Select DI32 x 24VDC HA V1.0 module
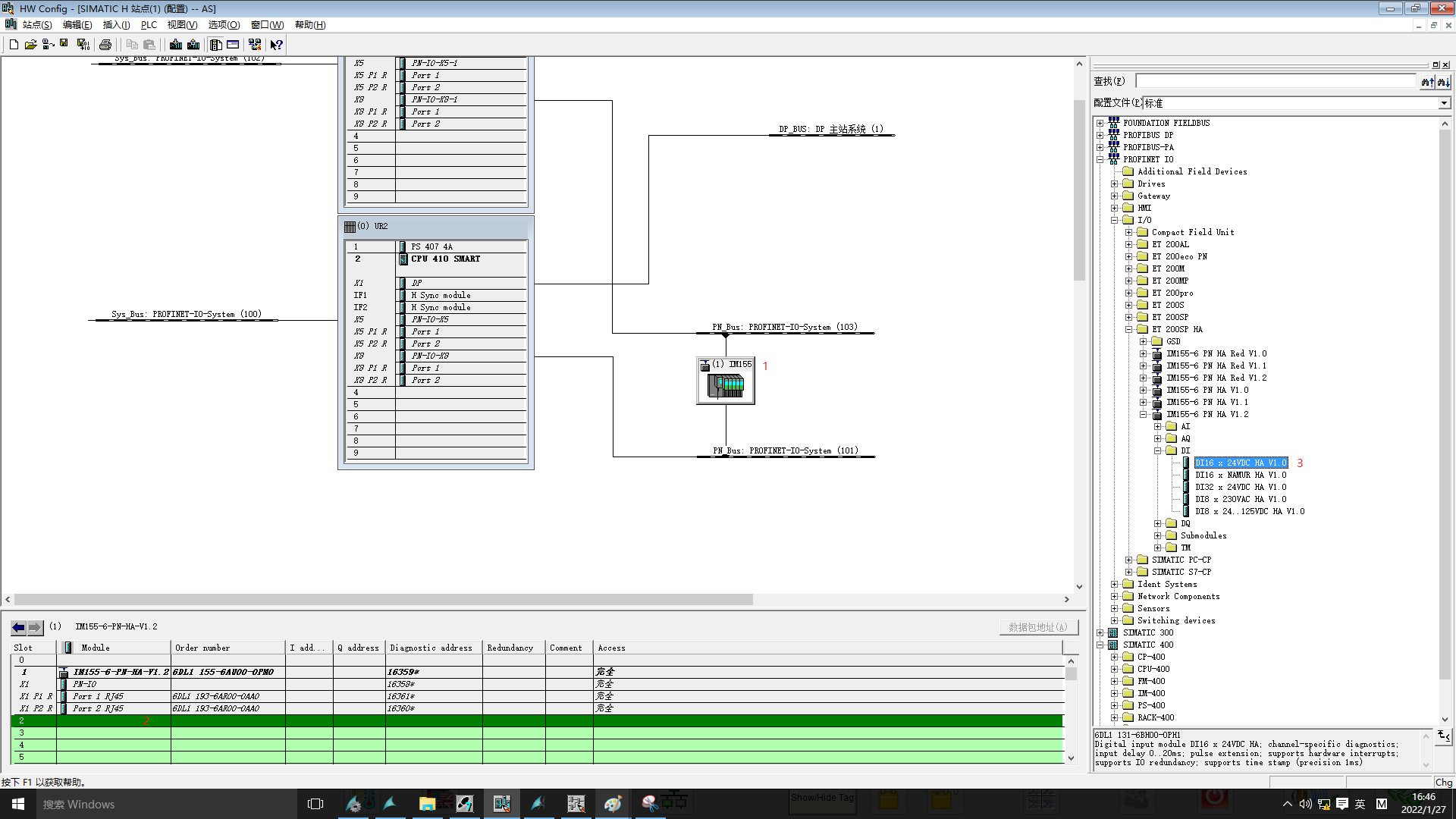 (x=1241, y=487)
